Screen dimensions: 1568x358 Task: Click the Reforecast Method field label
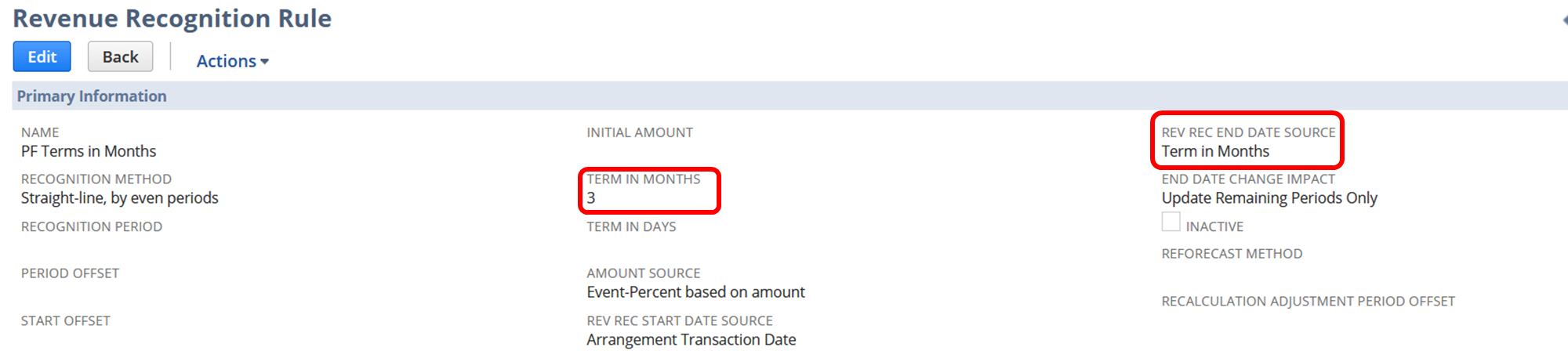(1232, 254)
